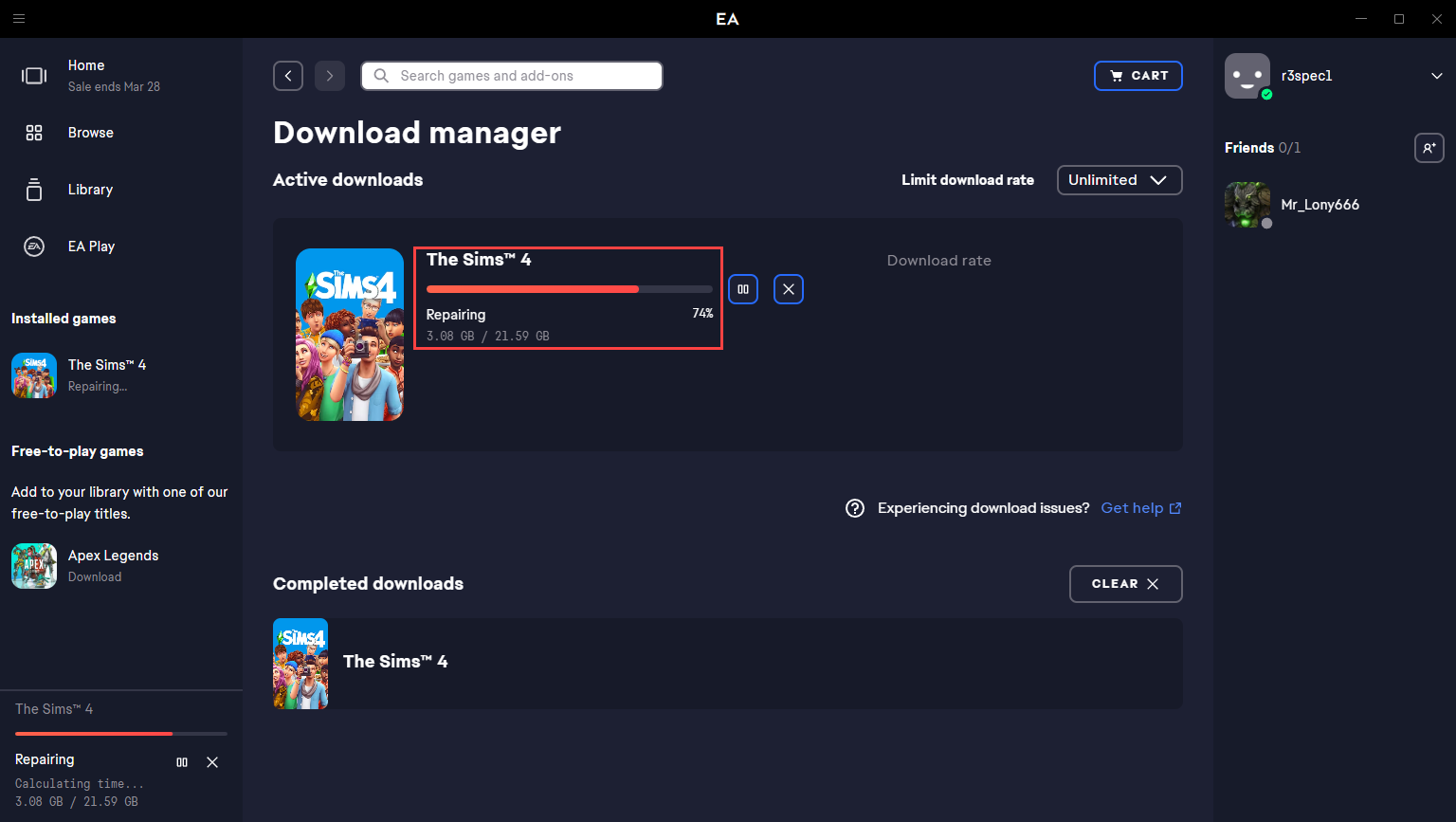The image size is (1456, 822).
Task: Open friend Mr_Lony666 in friends list
Action: pyautogui.click(x=1319, y=205)
